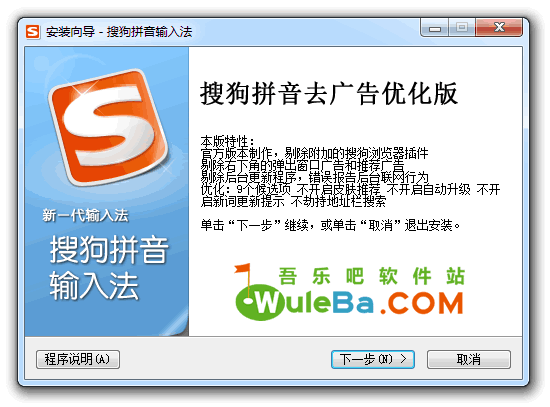
Task: Click the arrow on the 下一步 button
Action: 403,359
